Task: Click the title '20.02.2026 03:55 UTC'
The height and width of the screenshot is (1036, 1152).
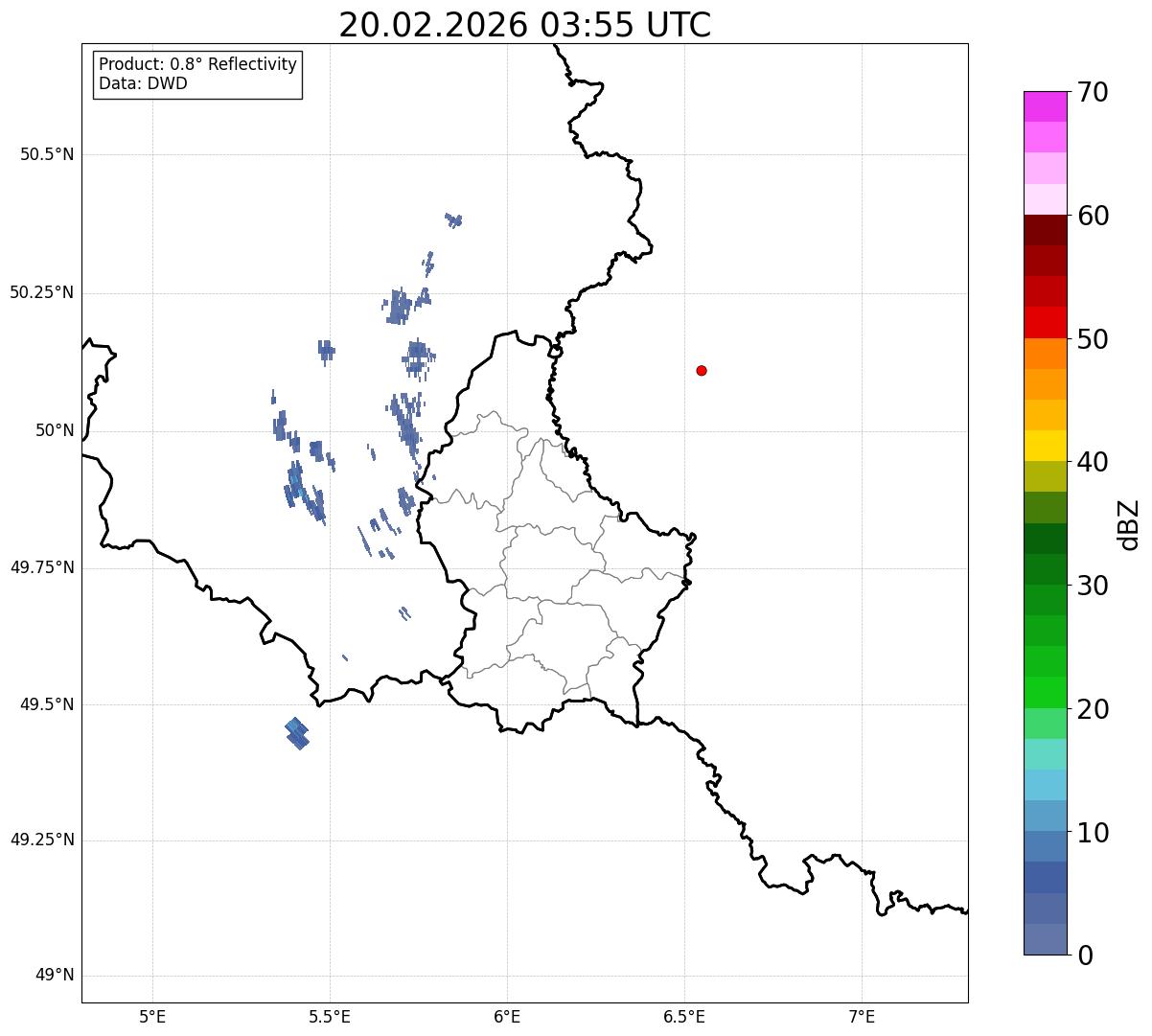Action: (525, 25)
